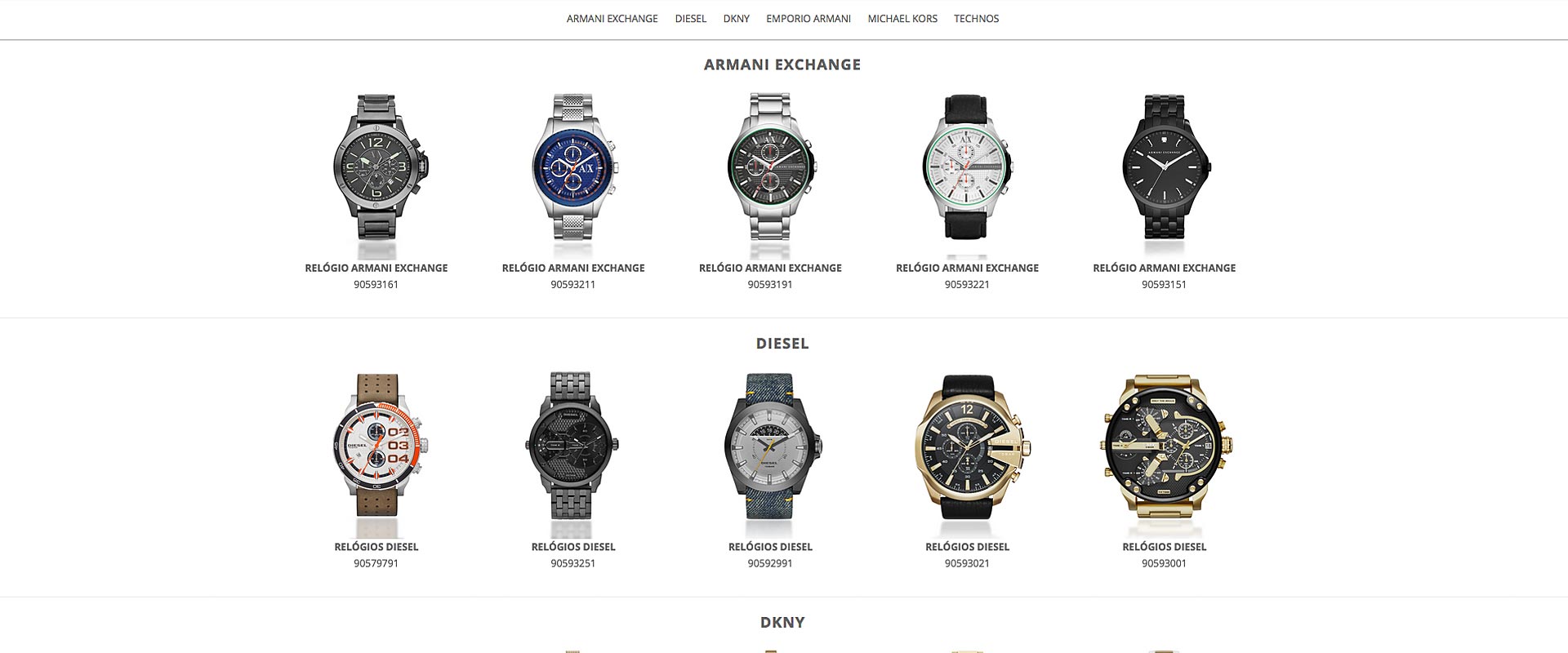
Task: Click the Relógios Diesel 90593021 title link
Action: tap(967, 547)
